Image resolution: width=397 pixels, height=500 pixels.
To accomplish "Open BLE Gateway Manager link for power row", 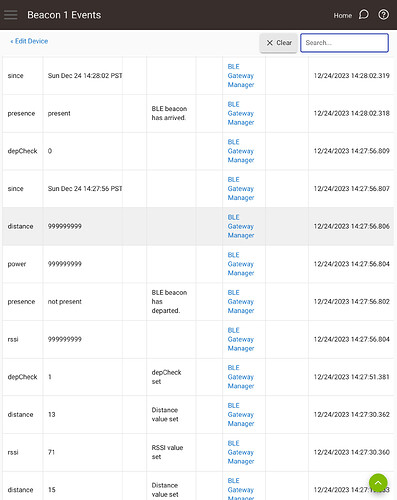I will point(241,264).
